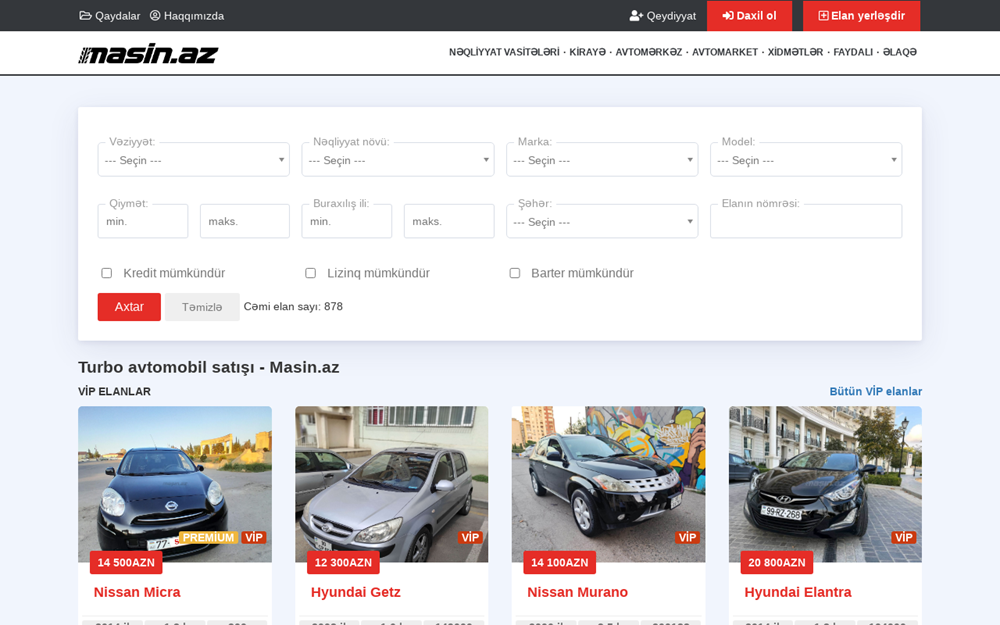1000x625 pixels.
Task: Focus the Qiymət min. field
Action: click(x=143, y=221)
